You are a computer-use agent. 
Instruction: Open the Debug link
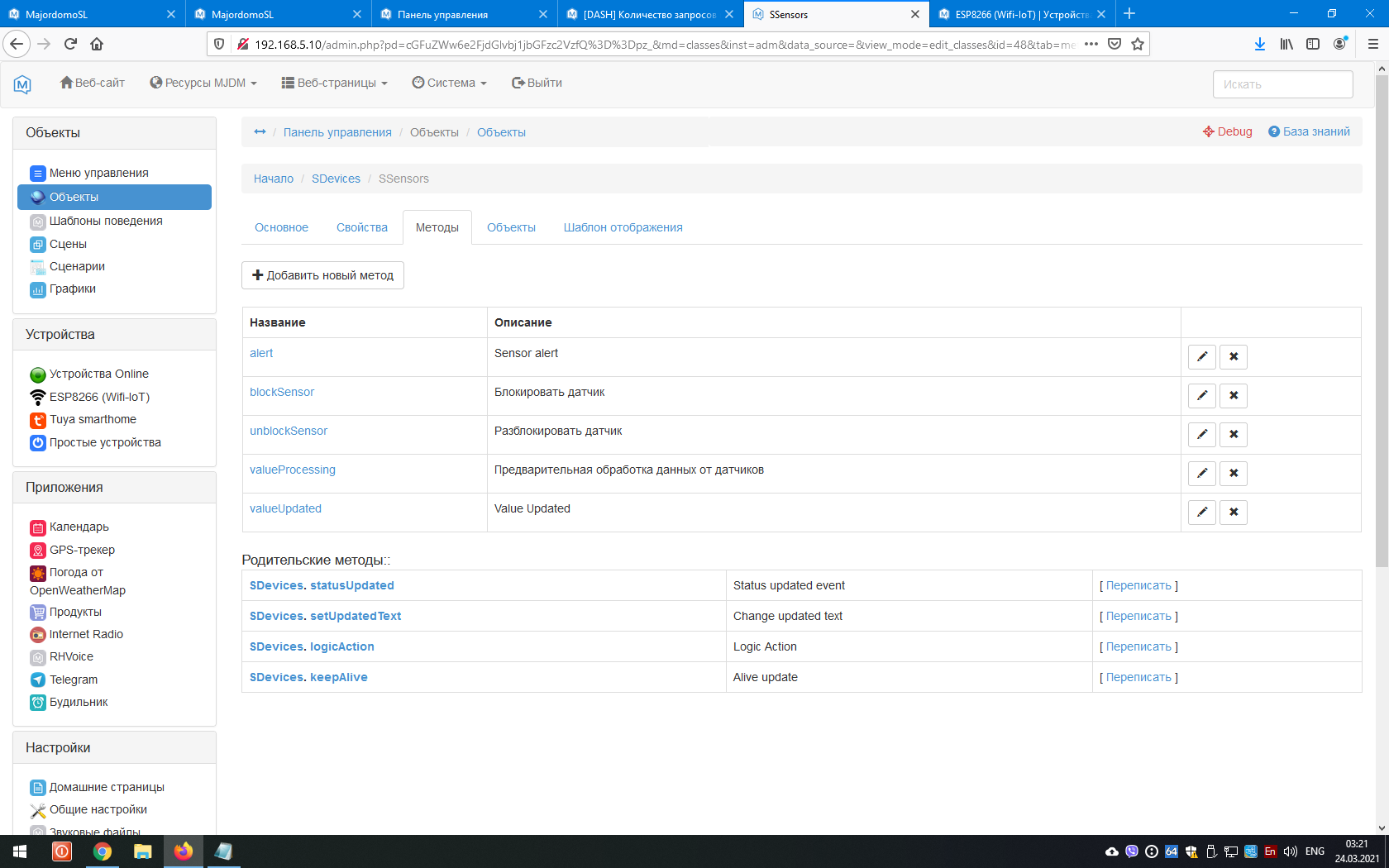pos(1228,131)
